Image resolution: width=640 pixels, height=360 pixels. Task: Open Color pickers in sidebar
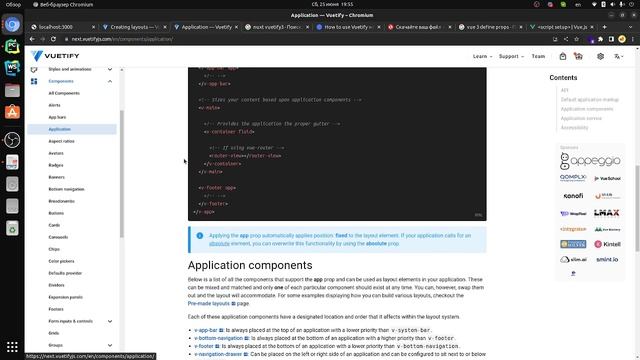tap(61, 261)
